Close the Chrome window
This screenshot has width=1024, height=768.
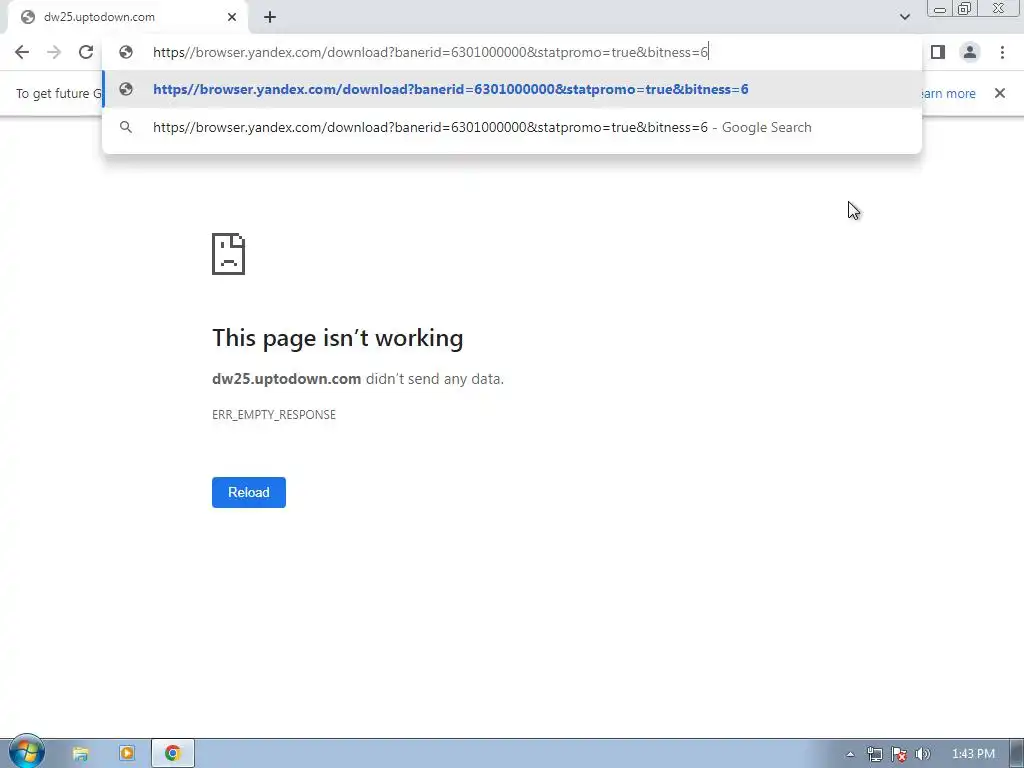pyautogui.click(x=999, y=9)
